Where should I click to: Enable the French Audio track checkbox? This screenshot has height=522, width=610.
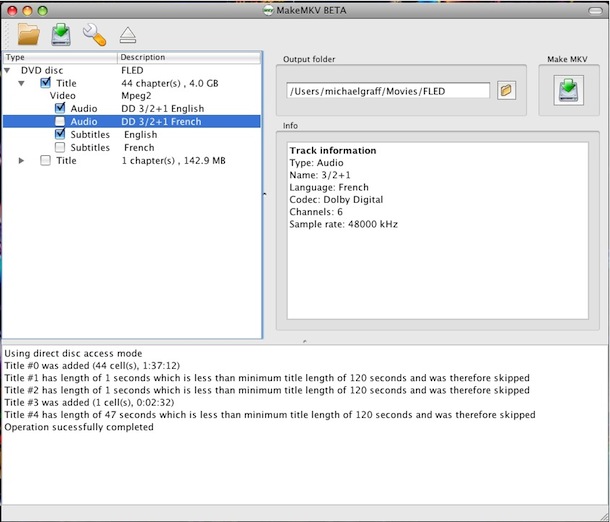point(60,122)
